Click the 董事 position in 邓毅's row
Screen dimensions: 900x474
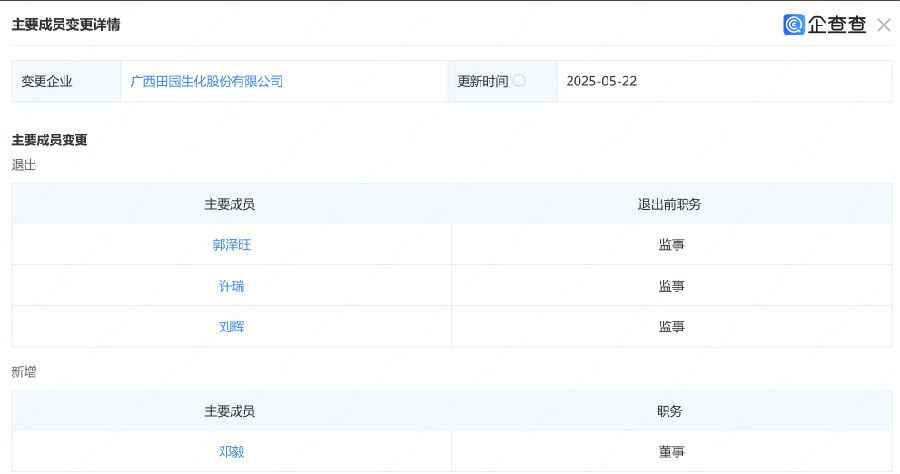[672, 452]
